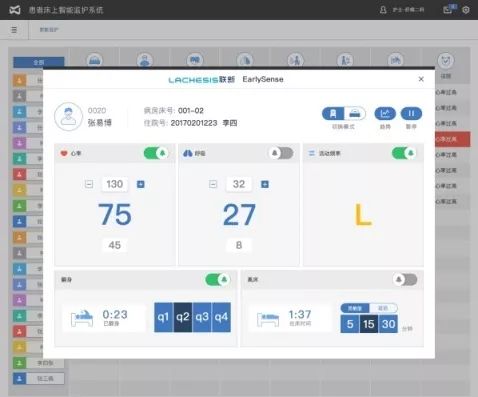Click the trend chart icon button
The image size is (478, 397).
point(385,114)
